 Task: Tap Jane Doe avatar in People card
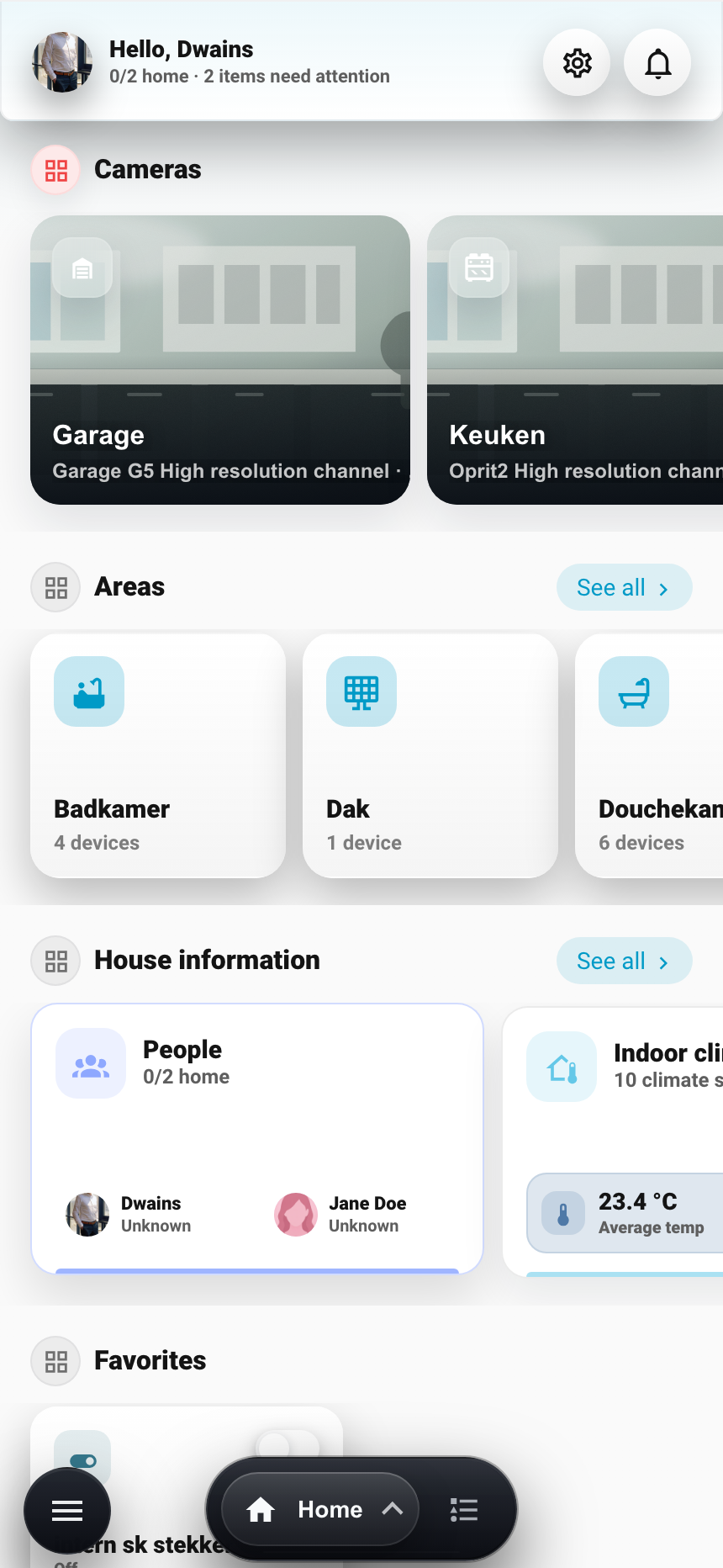tap(296, 1215)
